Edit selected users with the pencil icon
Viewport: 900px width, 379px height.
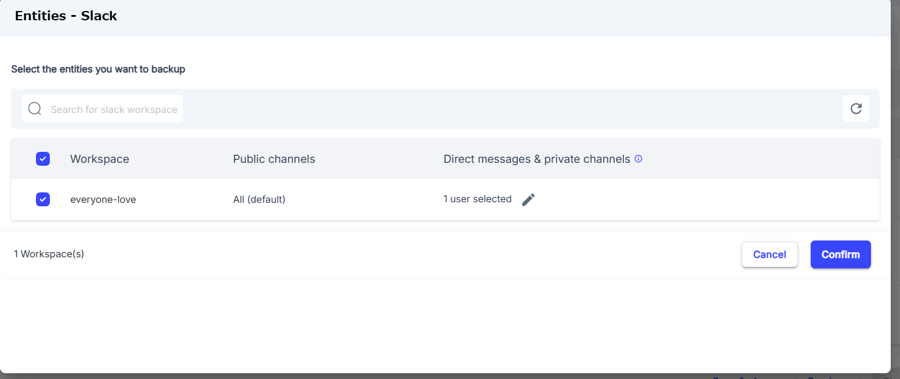(x=528, y=199)
